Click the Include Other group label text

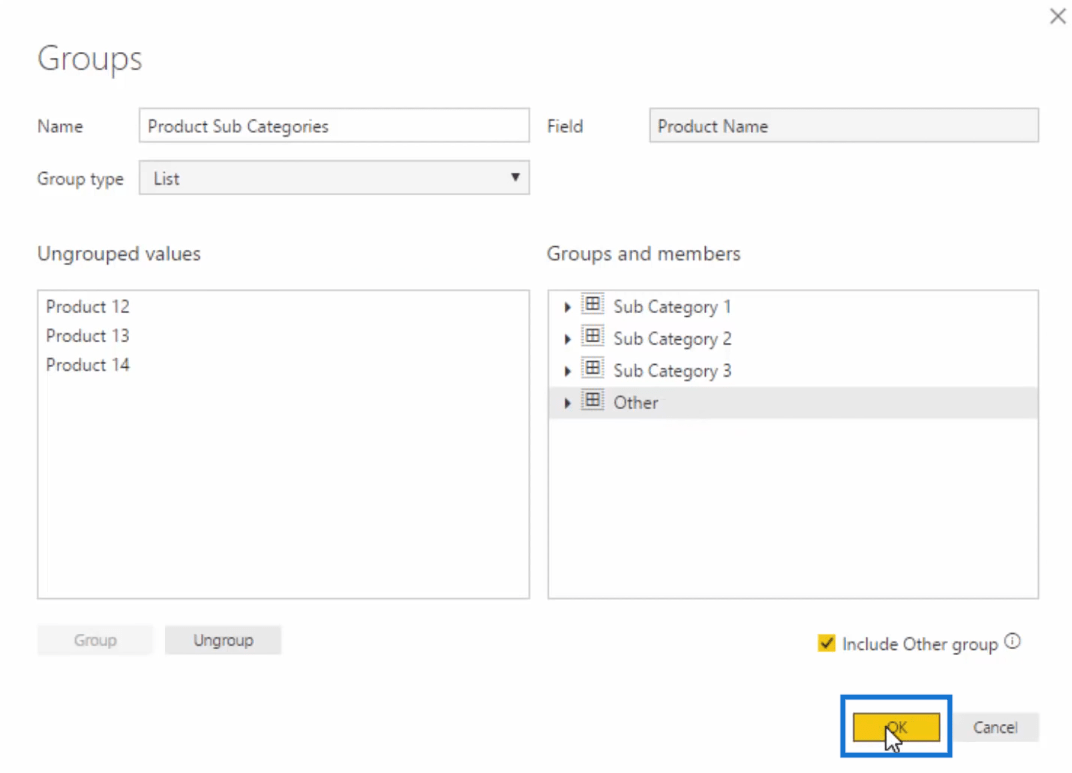[920, 645]
